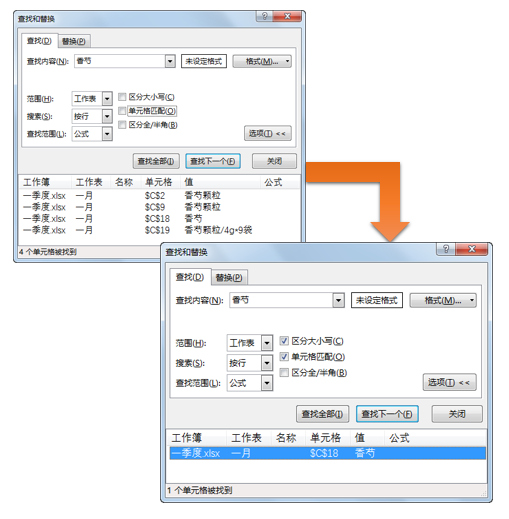Click 查找内容 input field in lower dialog

281,300
